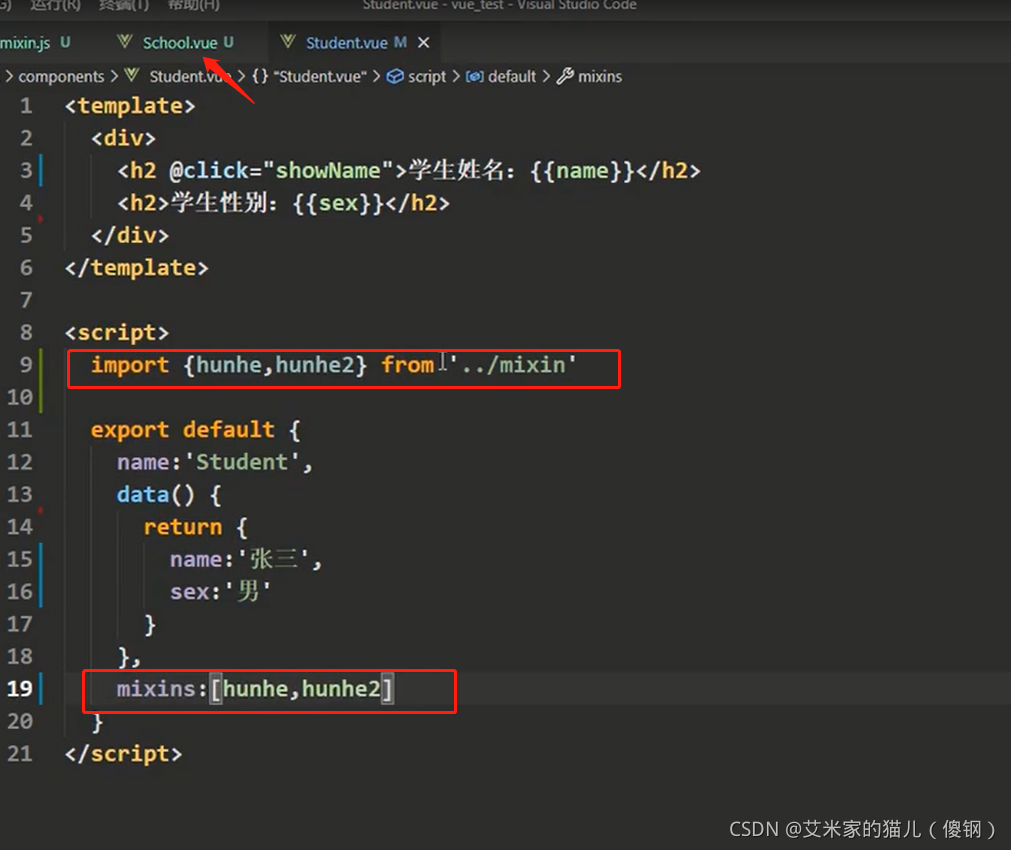This screenshot has width=1011, height=850.
Task: Open the script breadcrumb
Action: point(427,76)
